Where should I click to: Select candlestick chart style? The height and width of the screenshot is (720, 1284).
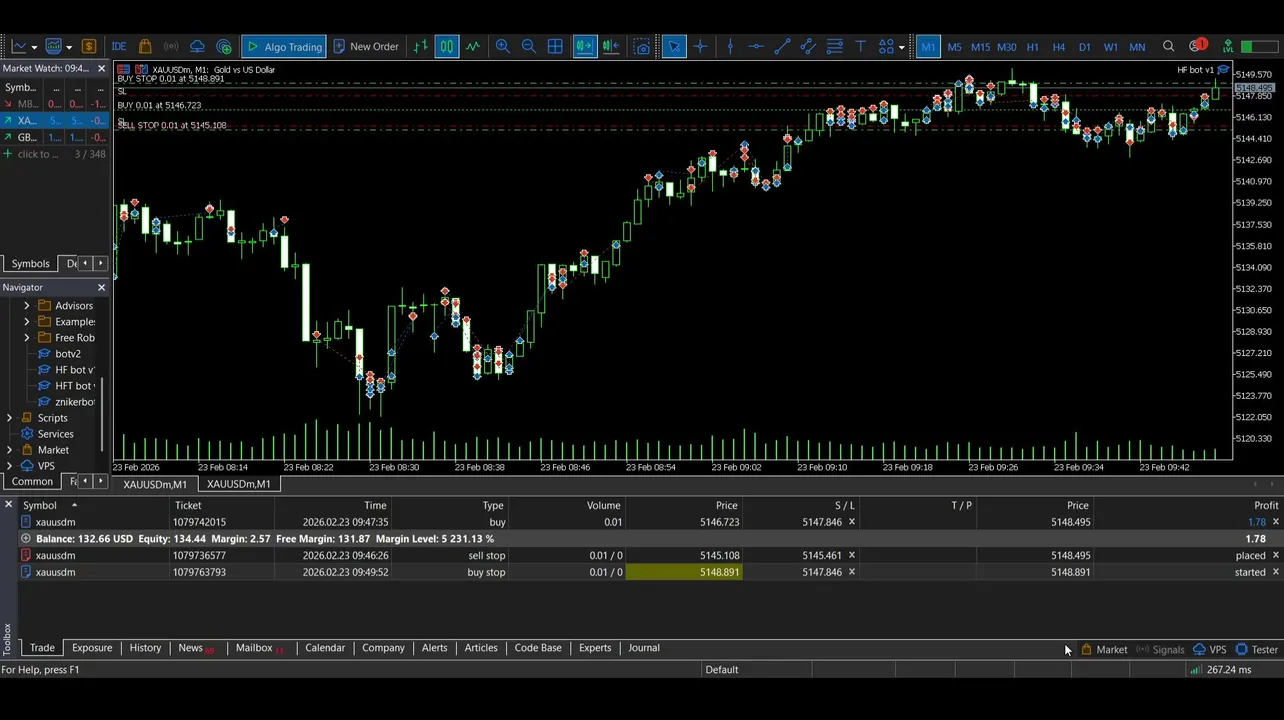click(446, 46)
